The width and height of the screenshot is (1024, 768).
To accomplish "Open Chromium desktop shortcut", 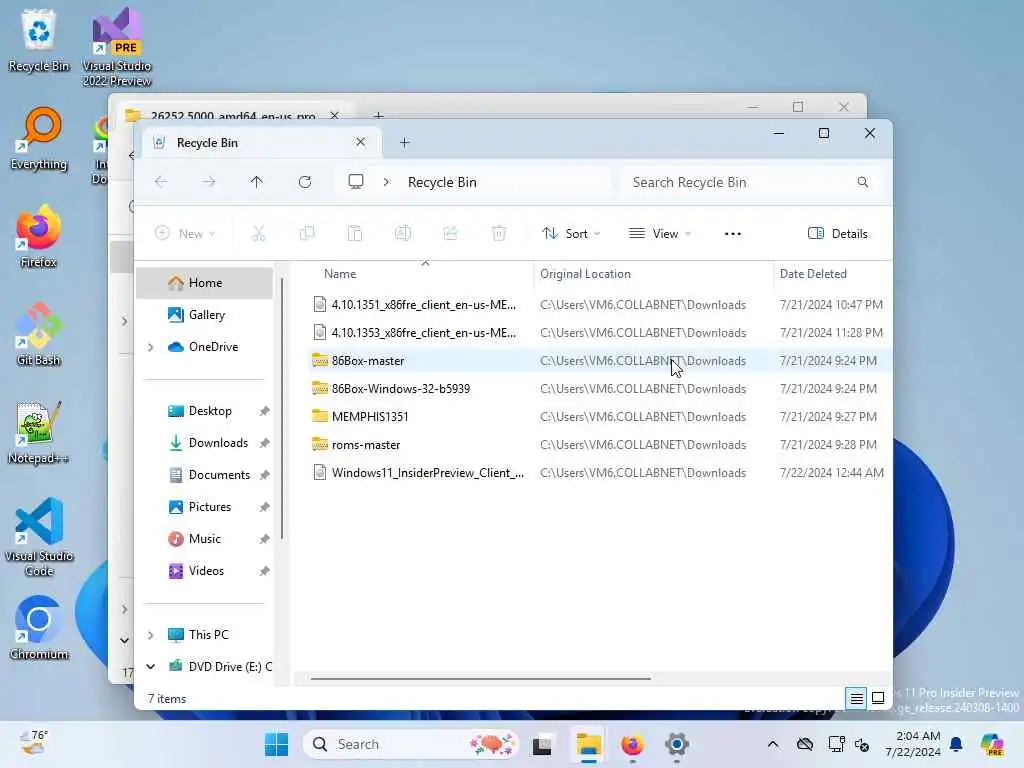I will 39,628.
